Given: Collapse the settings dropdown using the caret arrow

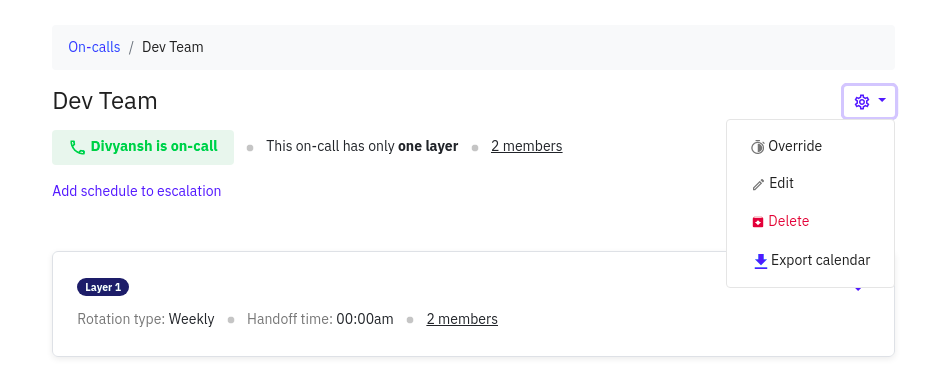Looking at the screenshot, I should pyautogui.click(x=882, y=101).
